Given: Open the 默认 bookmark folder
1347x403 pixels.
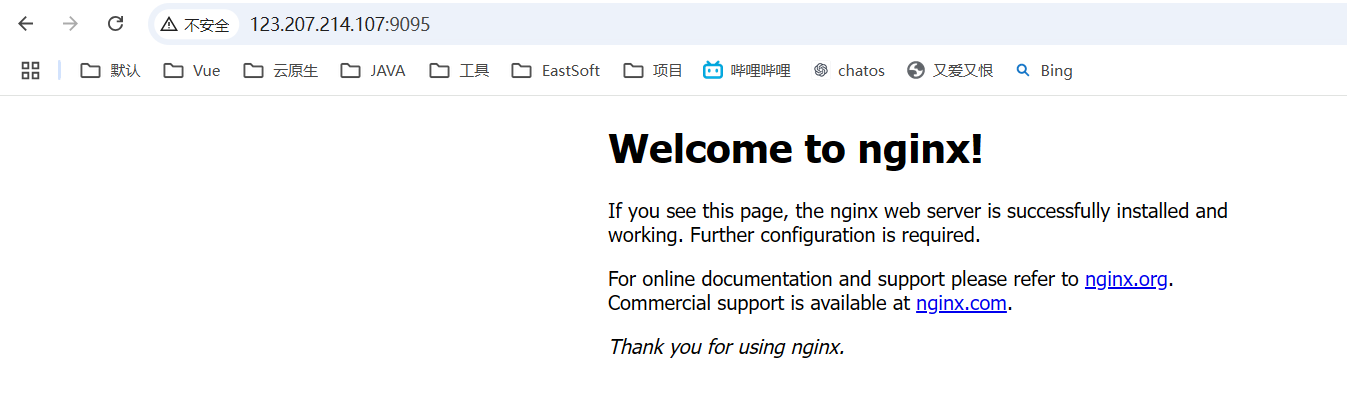Looking at the screenshot, I should pos(111,70).
